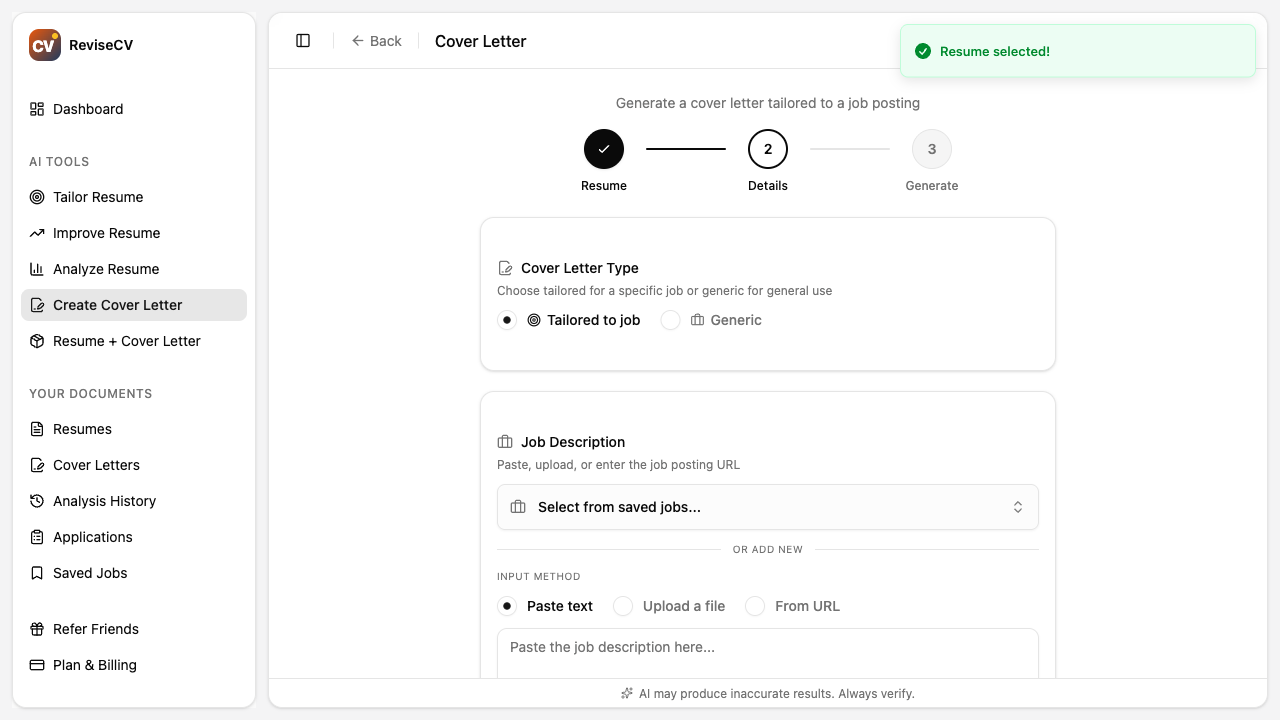Switch input method to Upload a file
Image resolution: width=1280 pixels, height=720 pixels.
click(x=623, y=606)
